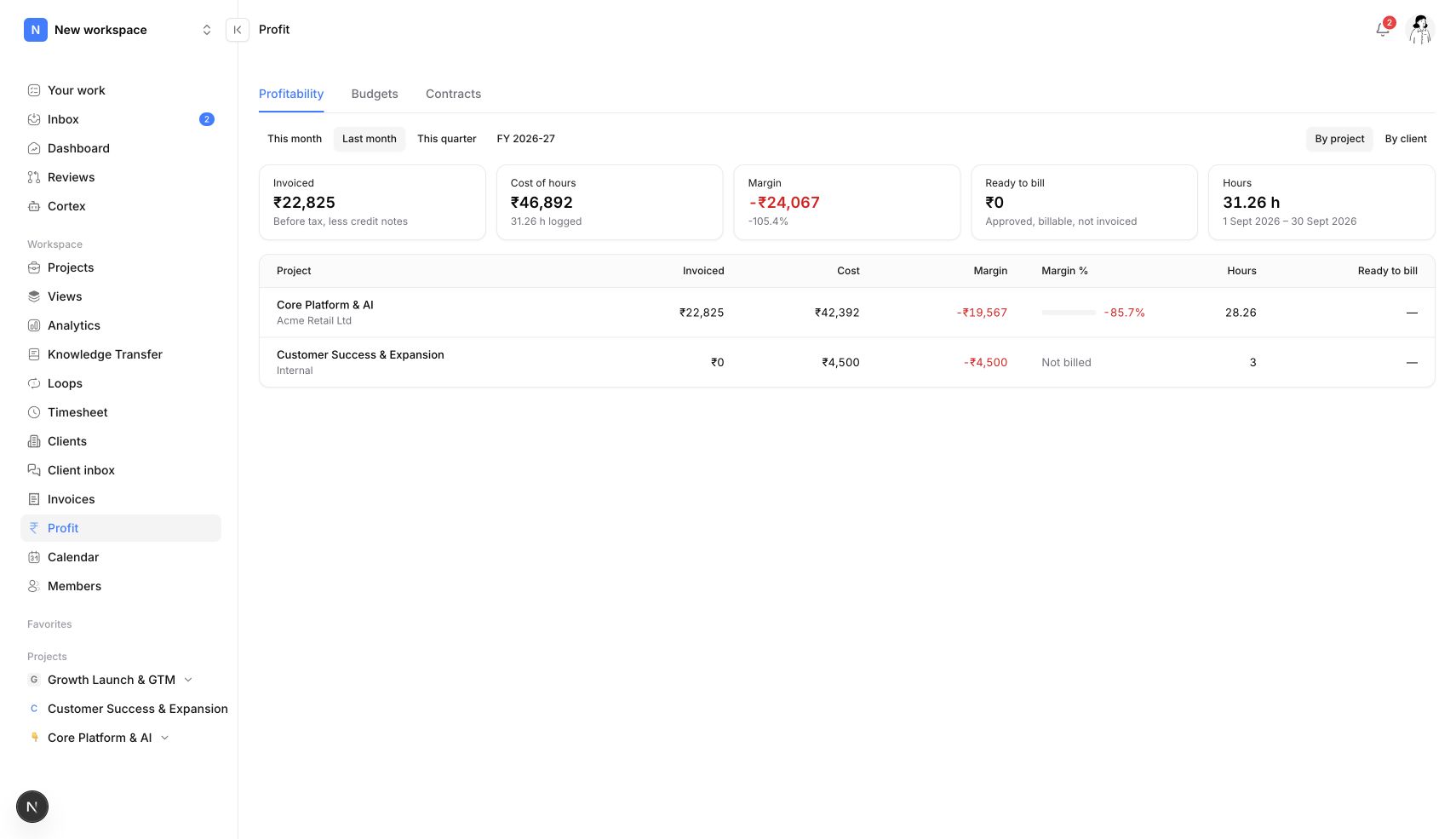Click the notifications bell icon
The image size is (1456, 839).
click(1383, 30)
